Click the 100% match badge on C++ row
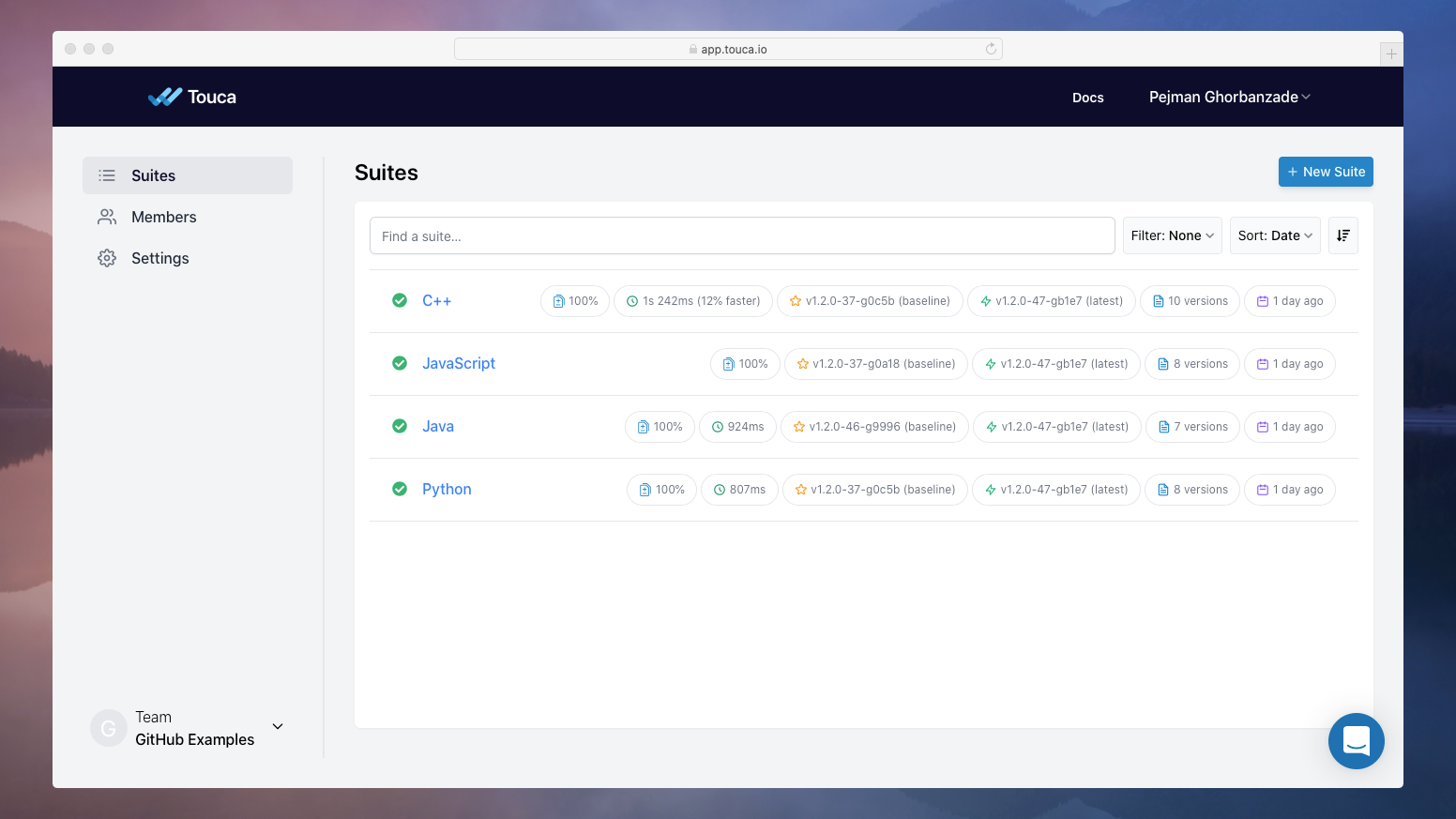1456x819 pixels. 575,301
